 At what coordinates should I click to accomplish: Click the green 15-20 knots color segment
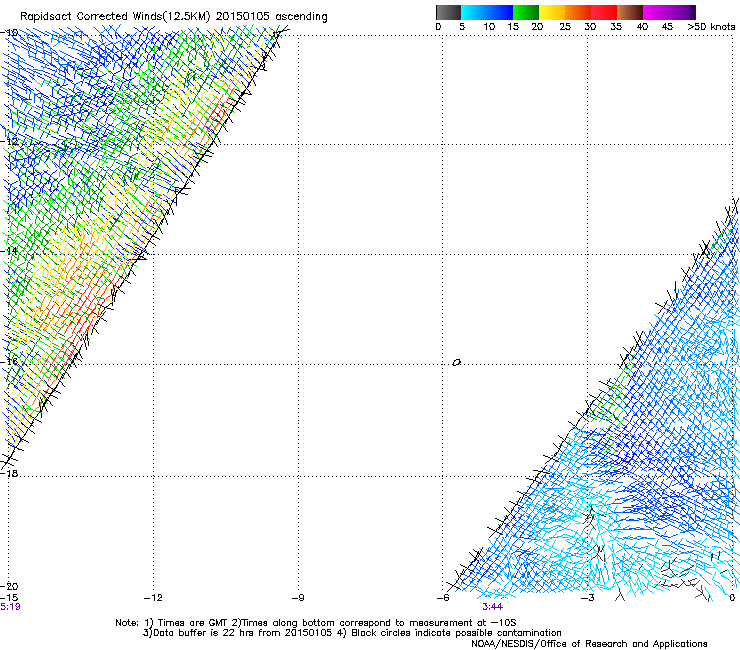[526, 12]
